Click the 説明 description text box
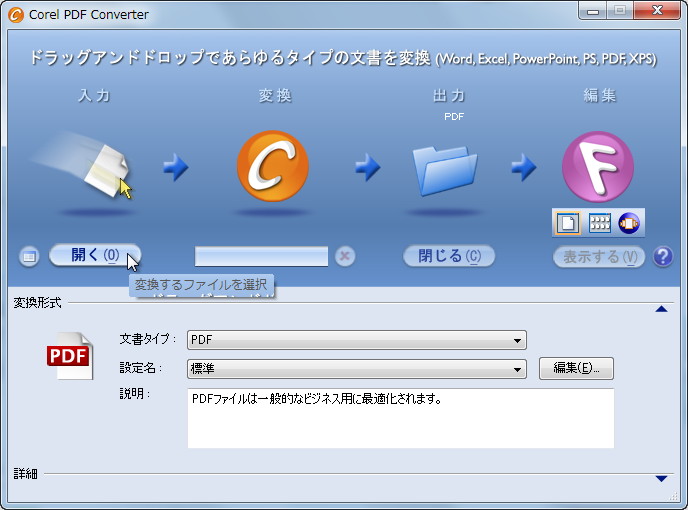688x510 pixels. click(x=401, y=418)
